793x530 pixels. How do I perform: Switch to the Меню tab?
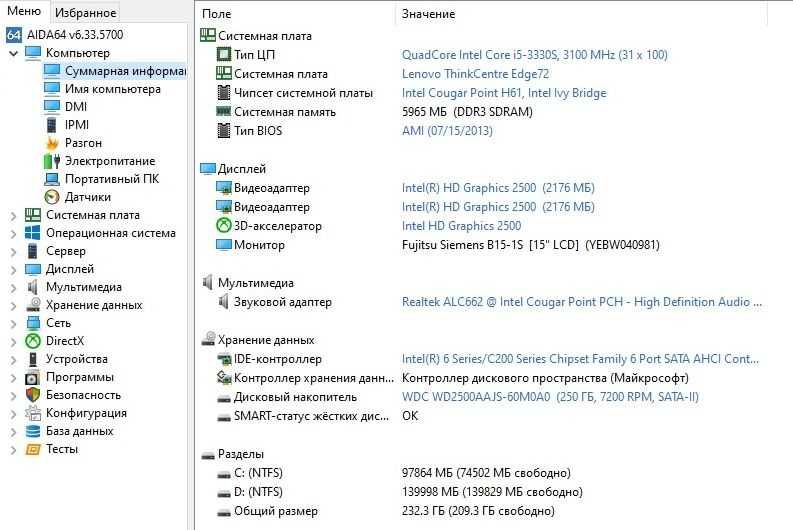click(x=24, y=11)
